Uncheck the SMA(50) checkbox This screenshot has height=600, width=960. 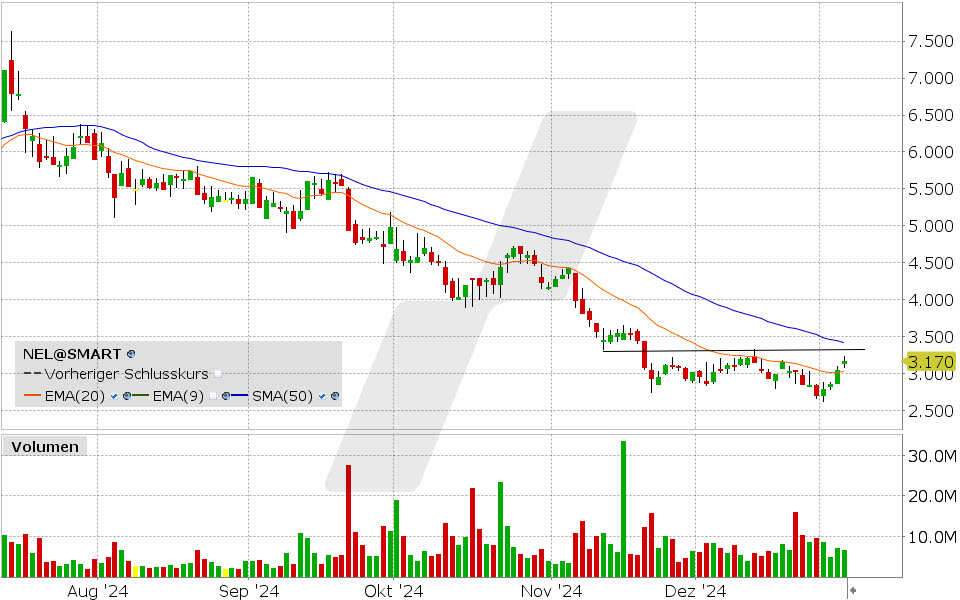point(322,396)
